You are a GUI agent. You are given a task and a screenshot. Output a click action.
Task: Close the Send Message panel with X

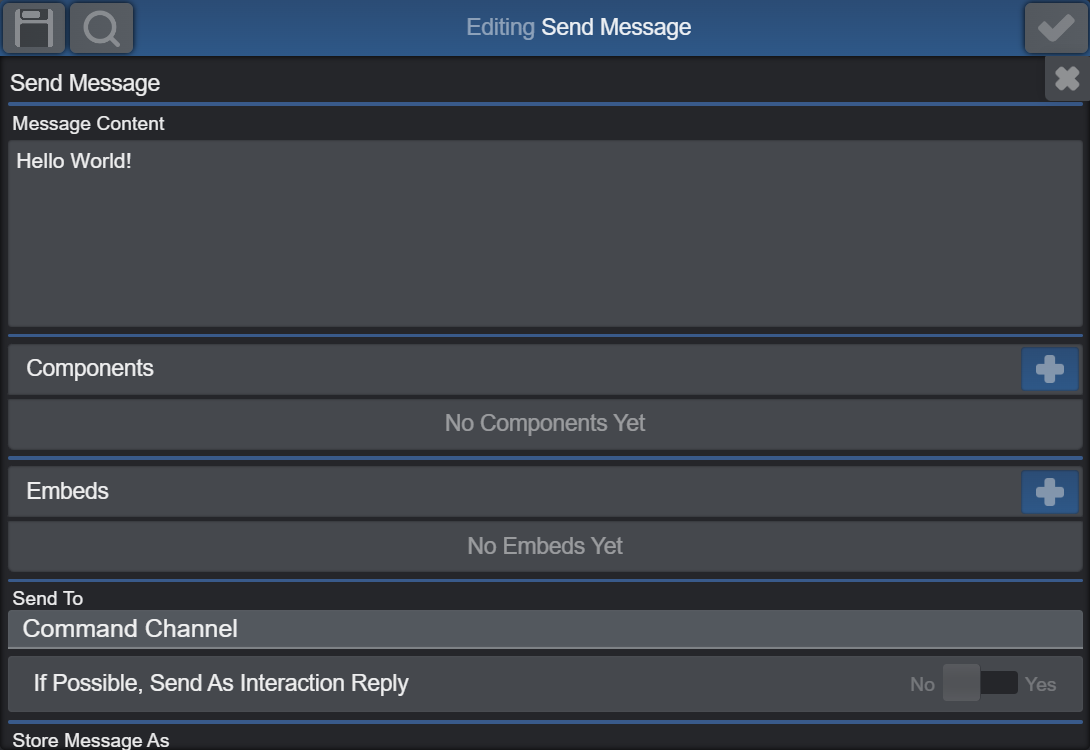(1067, 79)
